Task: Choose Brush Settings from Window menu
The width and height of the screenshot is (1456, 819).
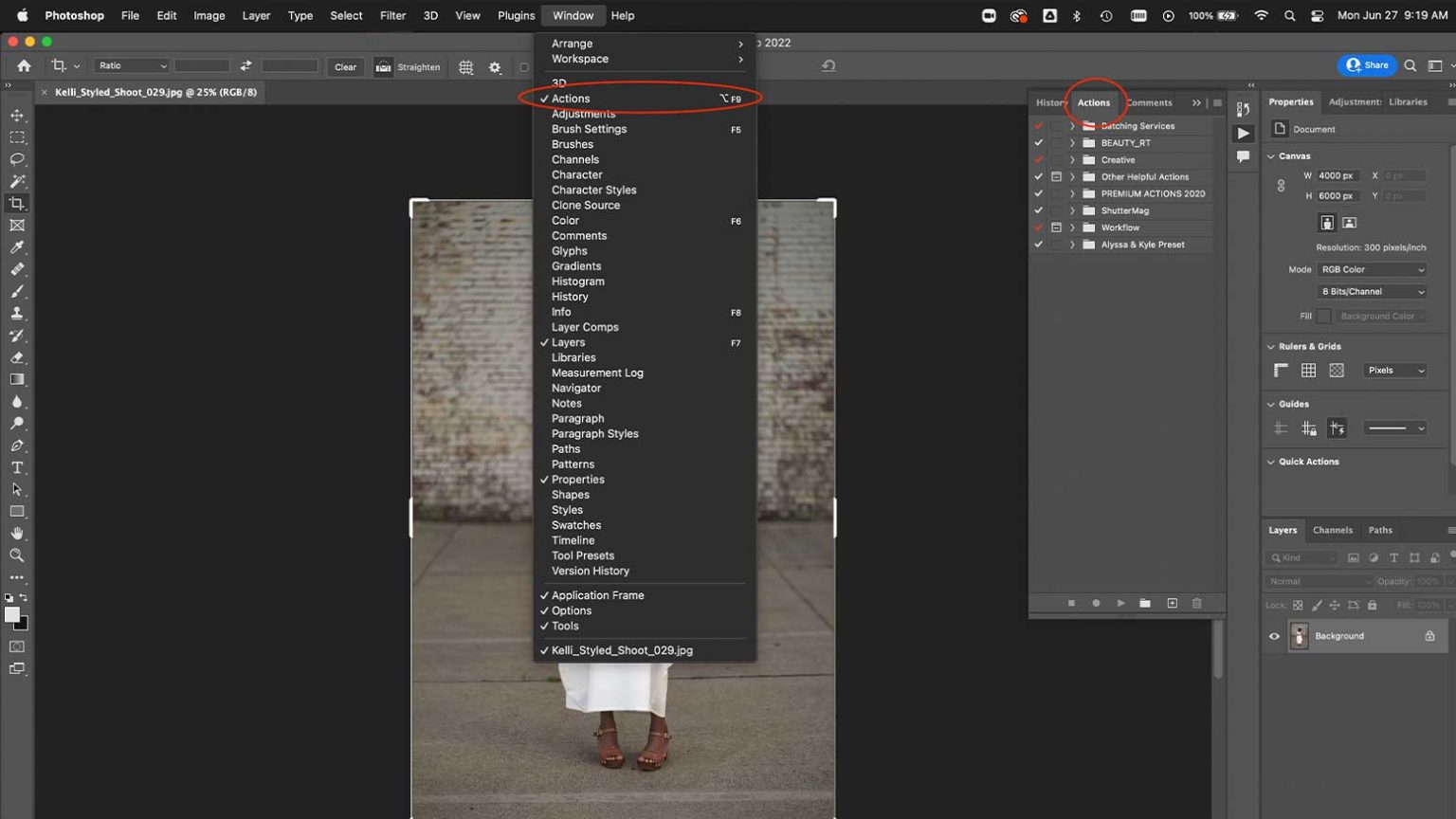Action: (589, 129)
